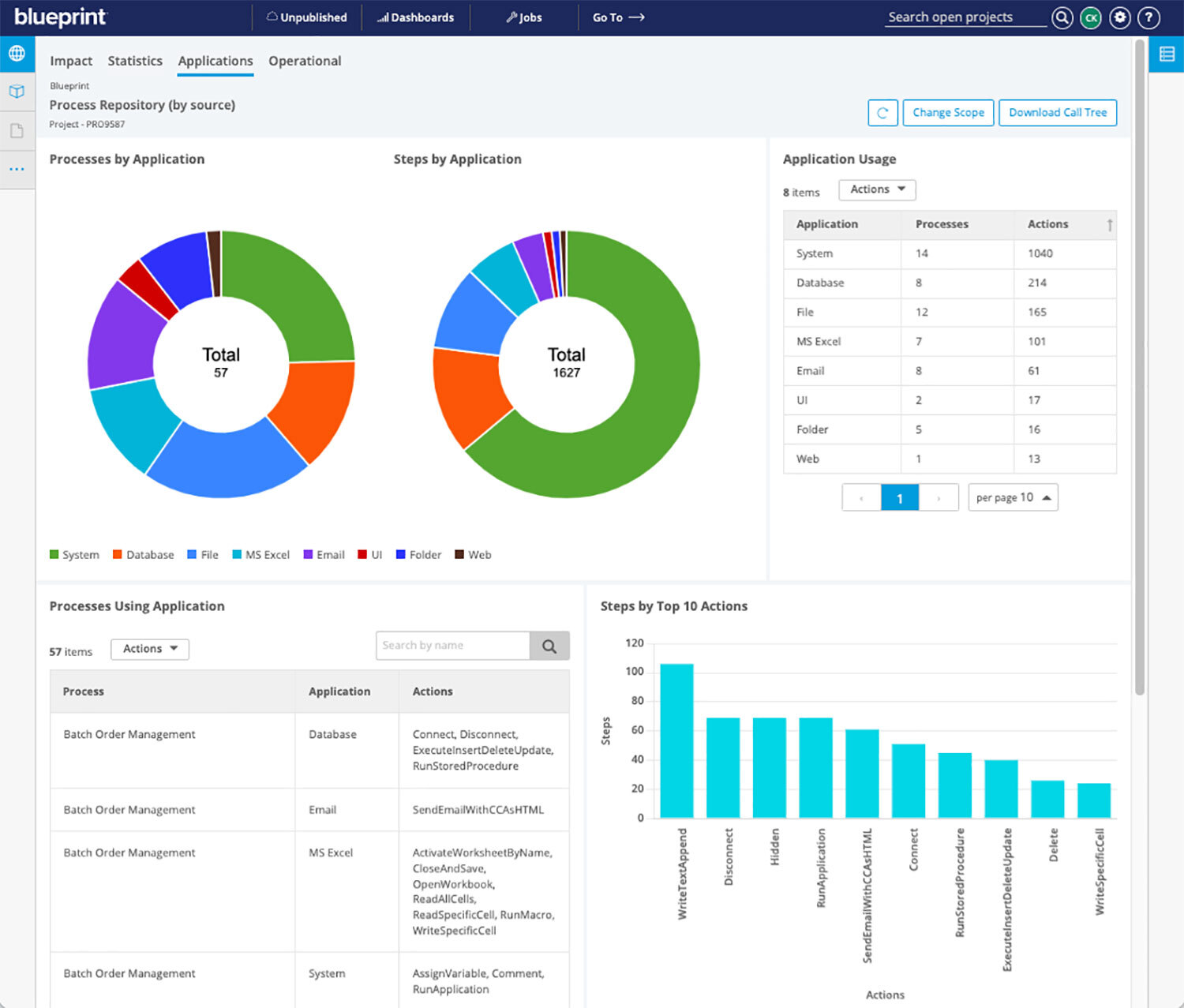
Task: Open the Dashboards menu
Action: point(415,17)
